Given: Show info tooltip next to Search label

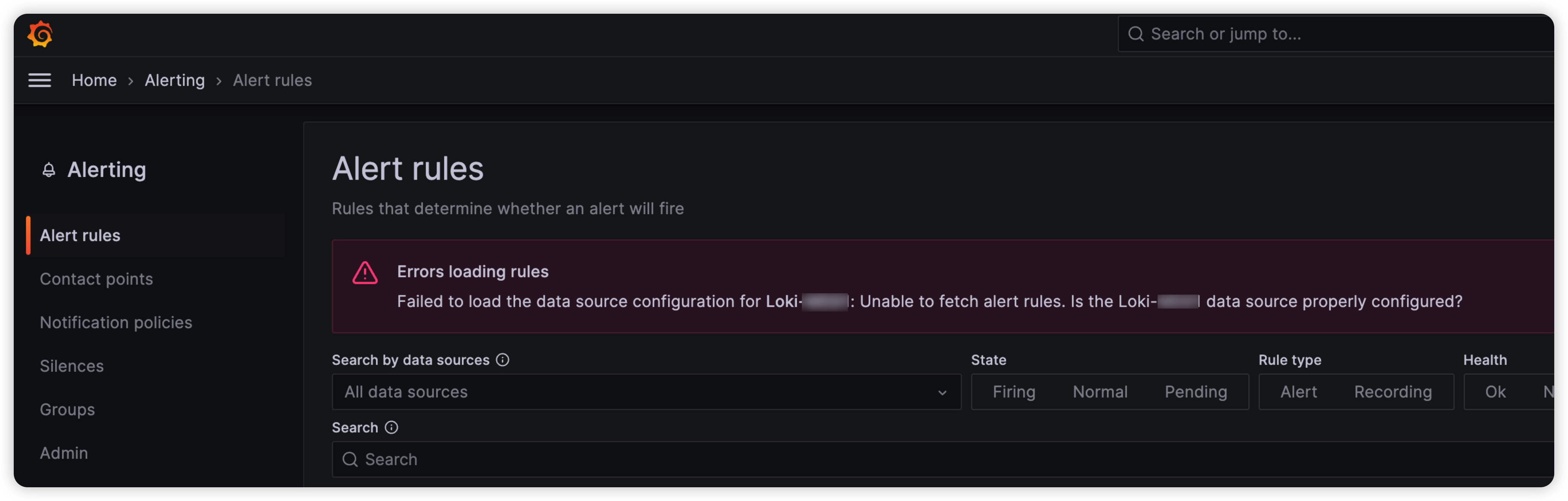Looking at the screenshot, I should coord(391,427).
